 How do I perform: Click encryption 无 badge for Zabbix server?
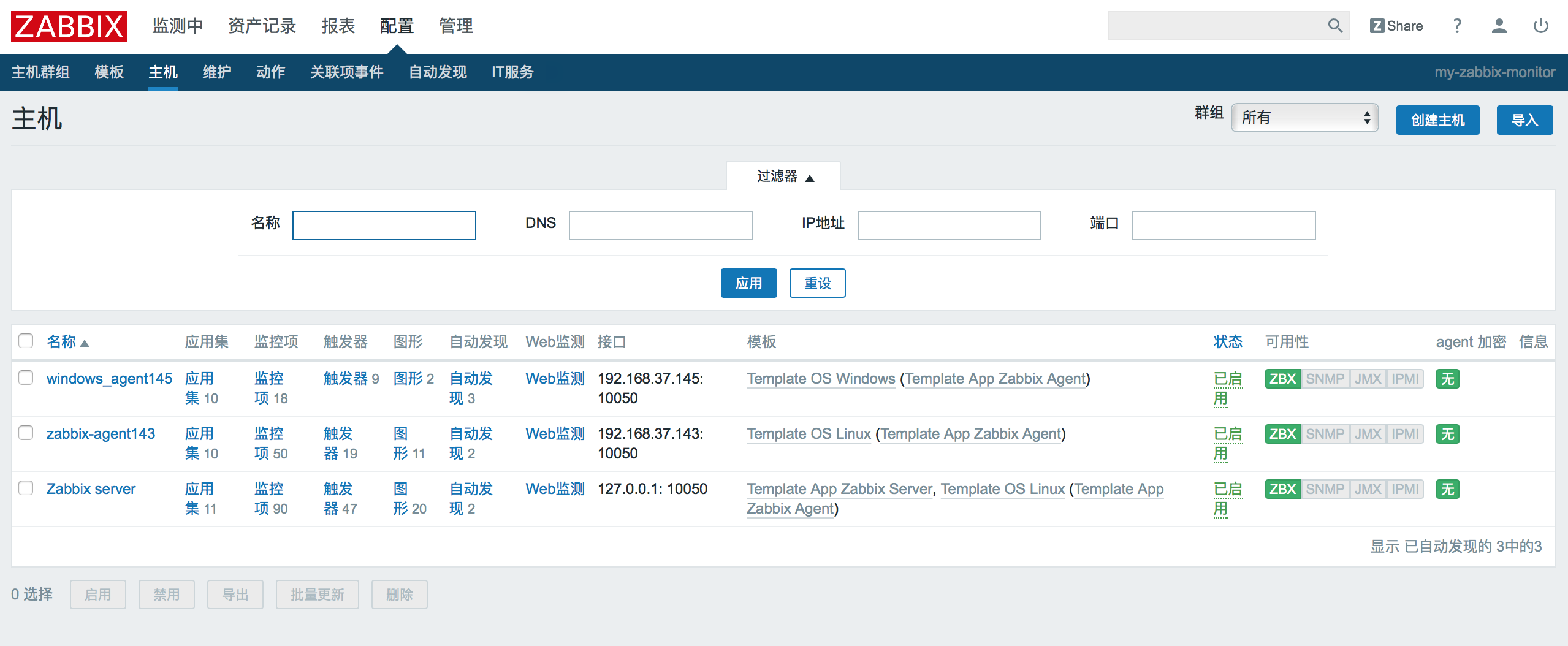[1447, 489]
